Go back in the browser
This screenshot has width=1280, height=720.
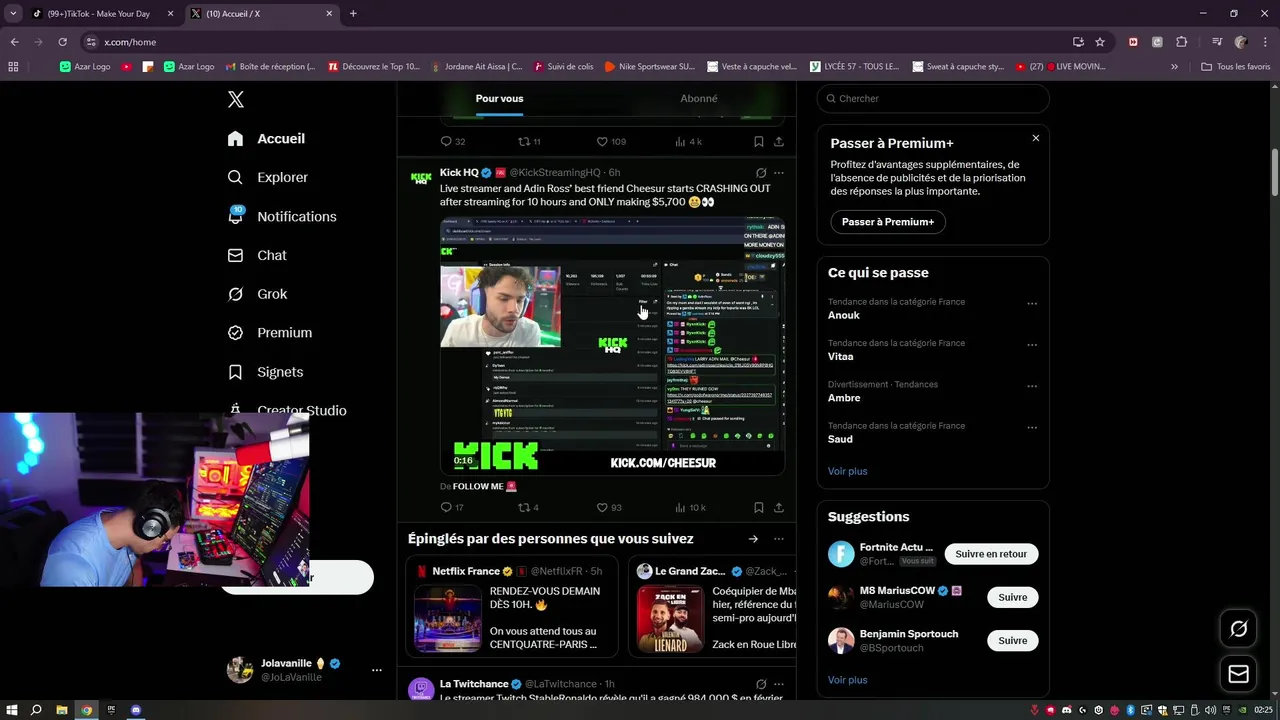[14, 42]
